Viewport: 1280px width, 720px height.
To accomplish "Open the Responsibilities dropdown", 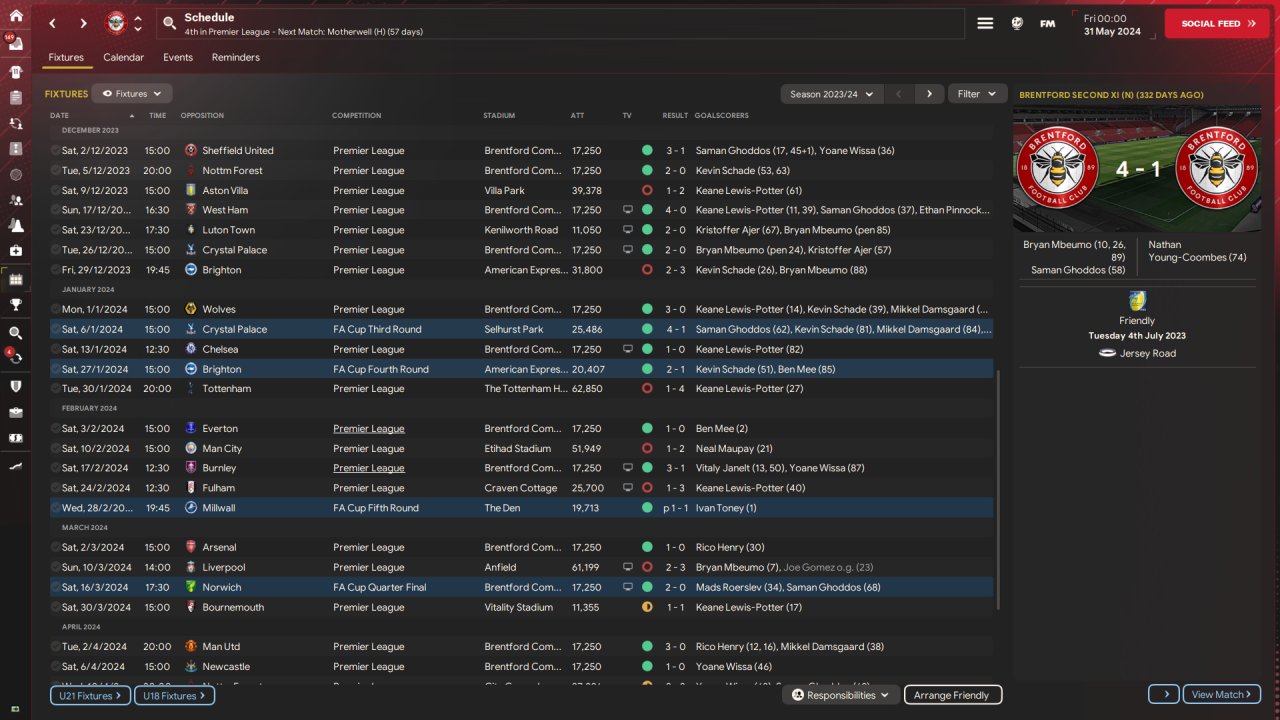I will click(840, 695).
